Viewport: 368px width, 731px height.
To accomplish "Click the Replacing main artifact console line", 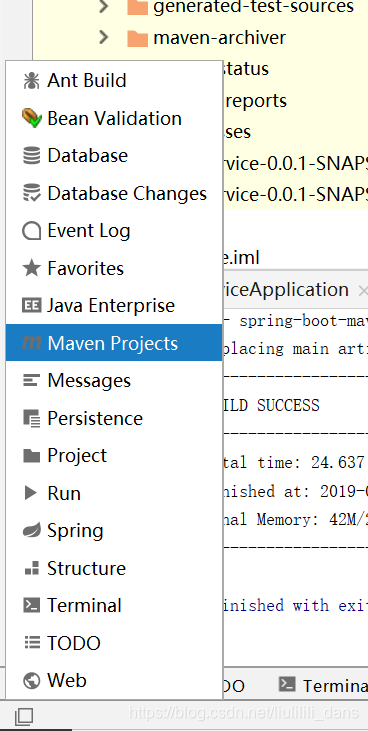I will (x=296, y=349).
